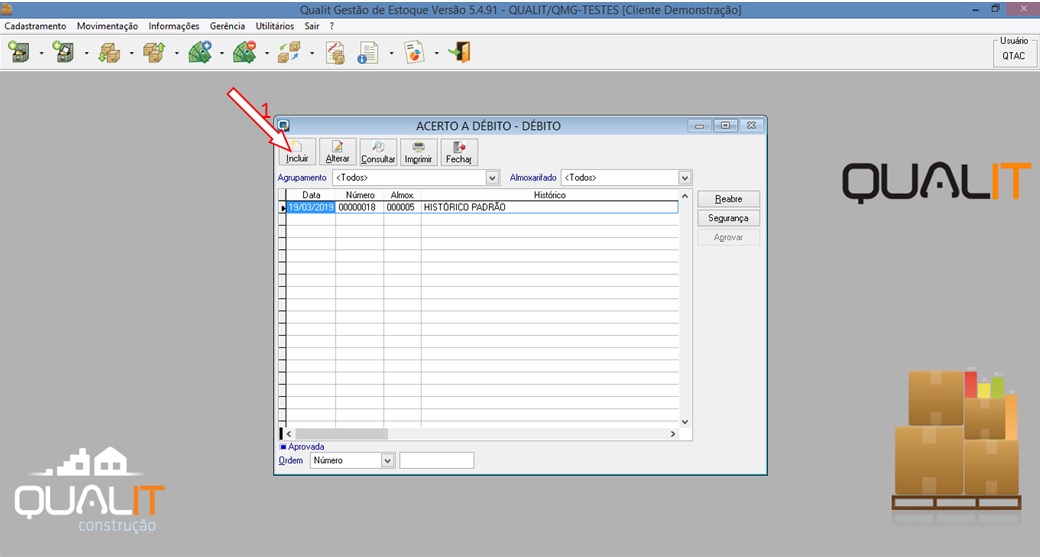Click the search field next to Ordem
1040x557 pixels.
436,460
